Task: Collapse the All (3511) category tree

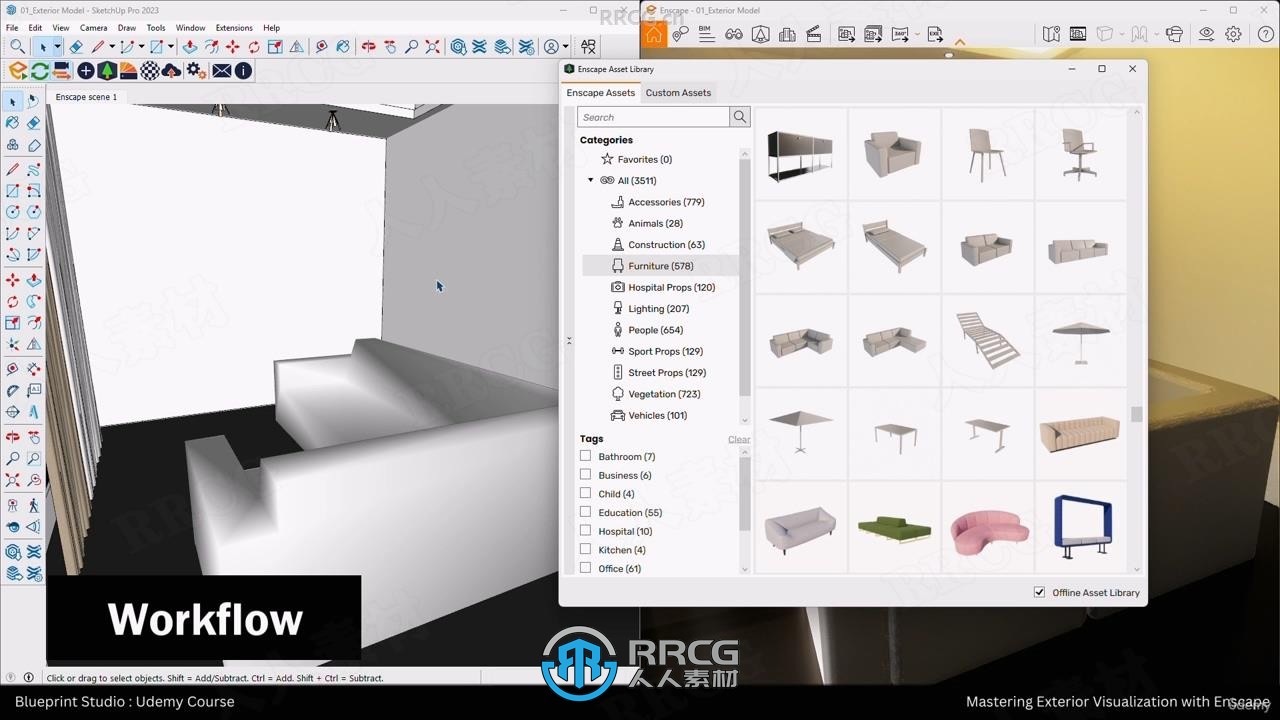Action: tap(591, 180)
